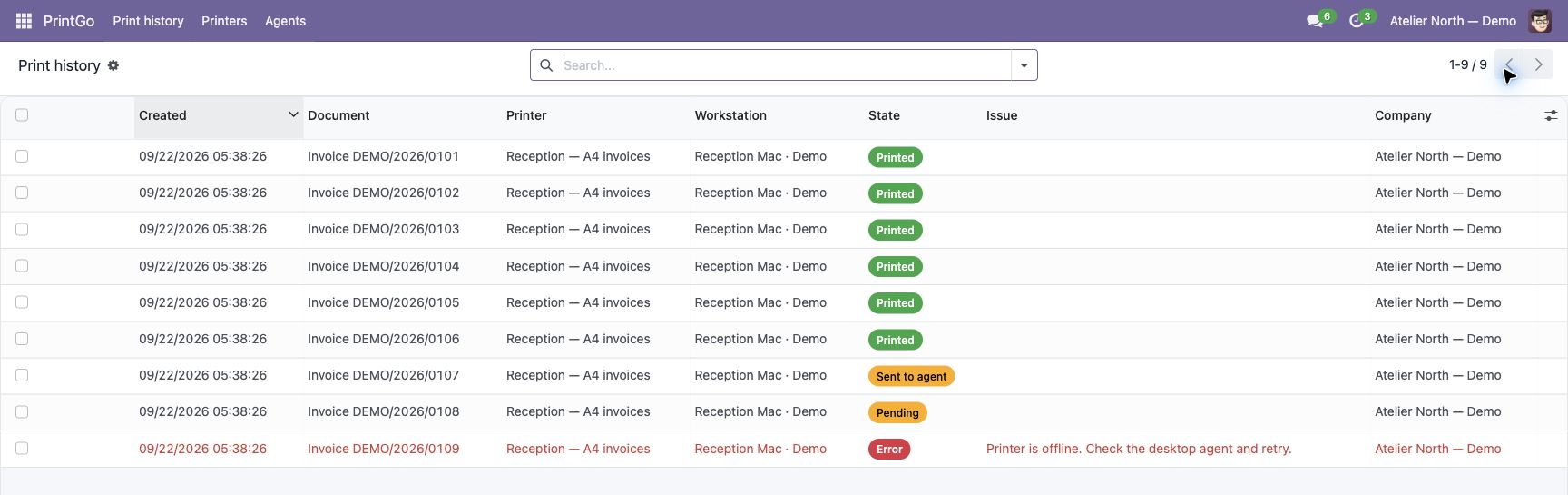Image resolution: width=1568 pixels, height=495 pixels.
Task: Check the Invoice DEMO/2026/0109 row checkbox
Action: [22, 449]
